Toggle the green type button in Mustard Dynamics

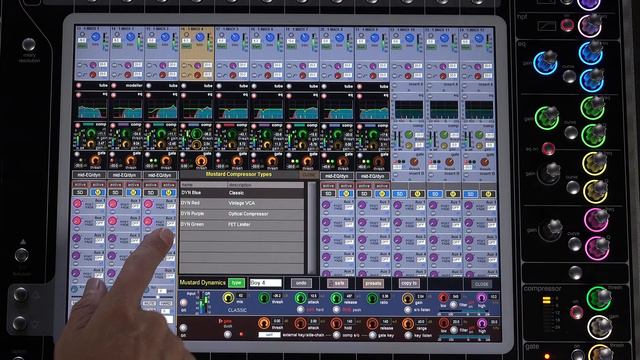pos(236,283)
